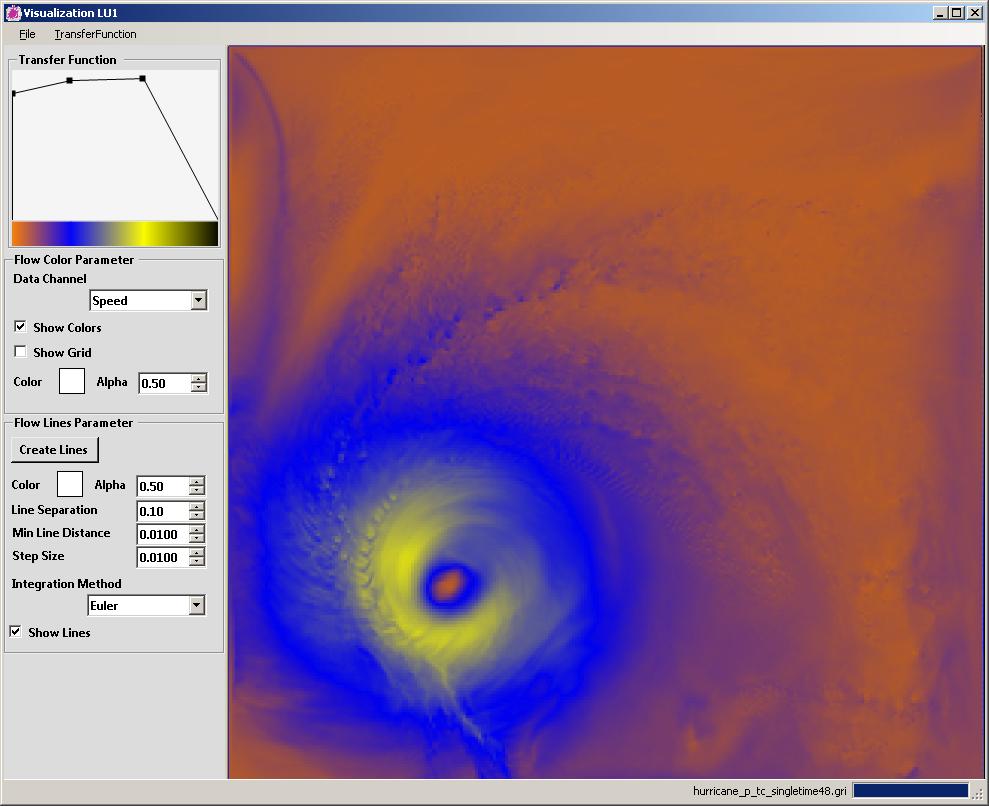Increase Min Line Distance with up arrow
Image resolution: width=989 pixels, height=806 pixels.
(196, 529)
